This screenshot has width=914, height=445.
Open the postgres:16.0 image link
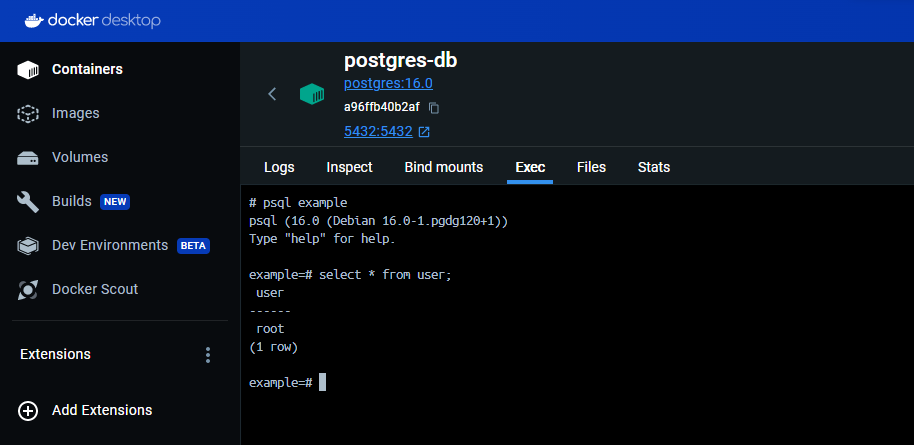point(388,84)
